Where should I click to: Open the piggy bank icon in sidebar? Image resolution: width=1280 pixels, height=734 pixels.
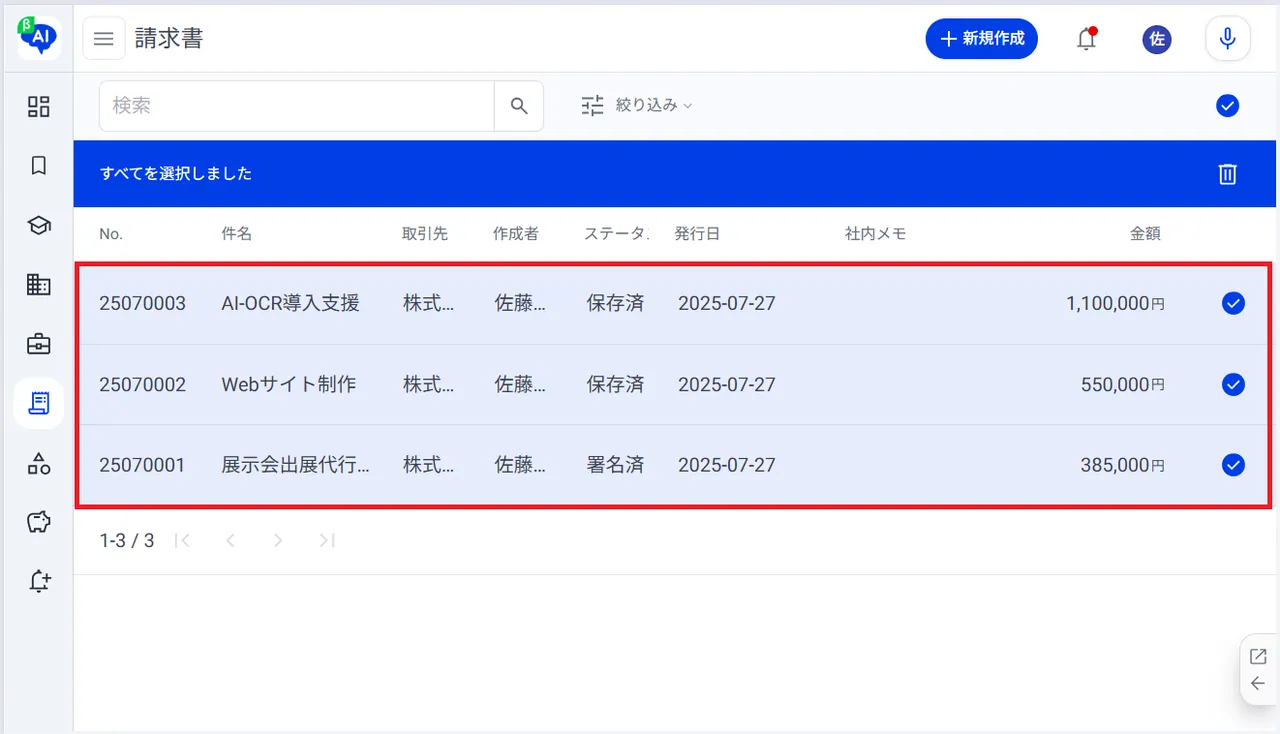39,522
